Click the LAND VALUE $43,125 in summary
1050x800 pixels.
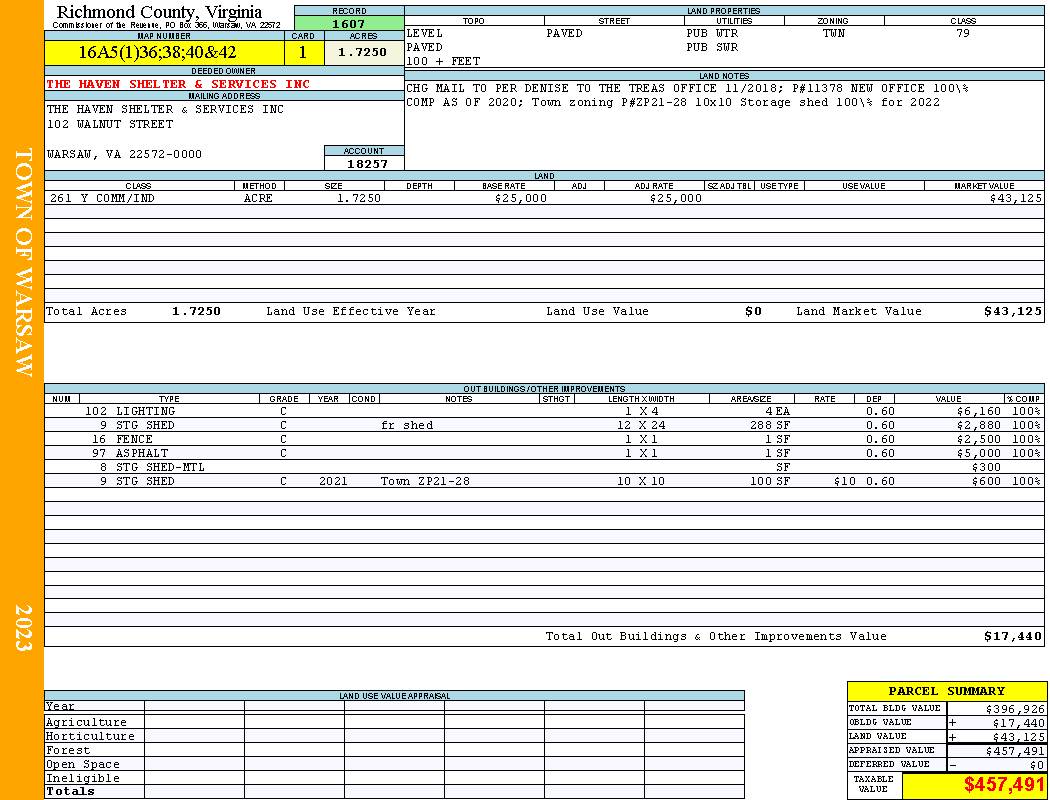(1018, 737)
